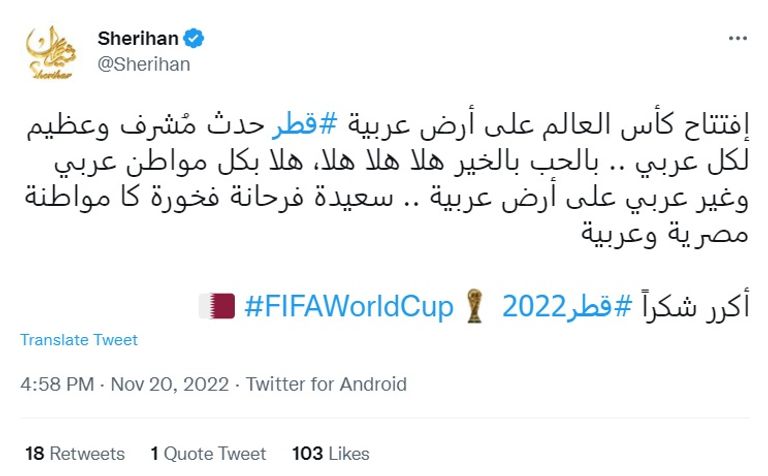This screenshot has width=768, height=476.
Task: Click Translate Tweet
Action: 79,340
